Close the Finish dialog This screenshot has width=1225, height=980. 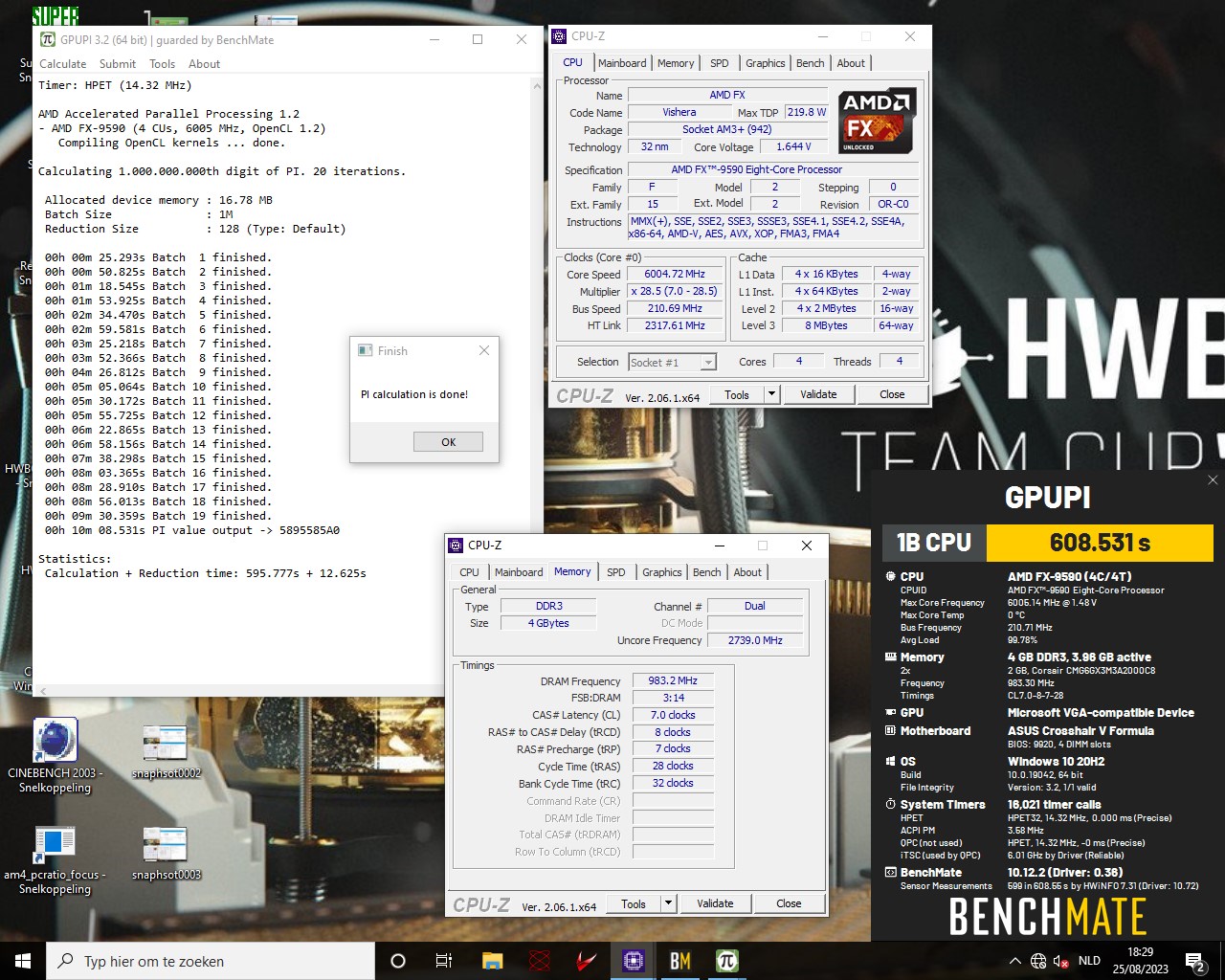point(484,350)
